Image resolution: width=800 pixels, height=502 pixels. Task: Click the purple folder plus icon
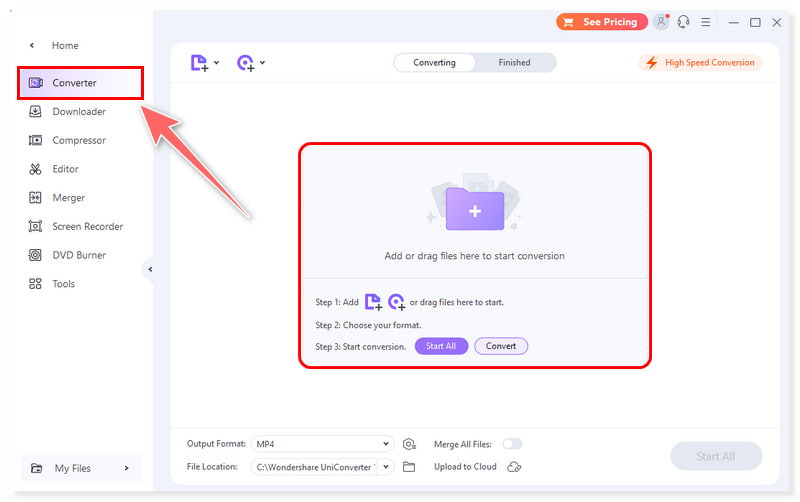[x=475, y=211]
